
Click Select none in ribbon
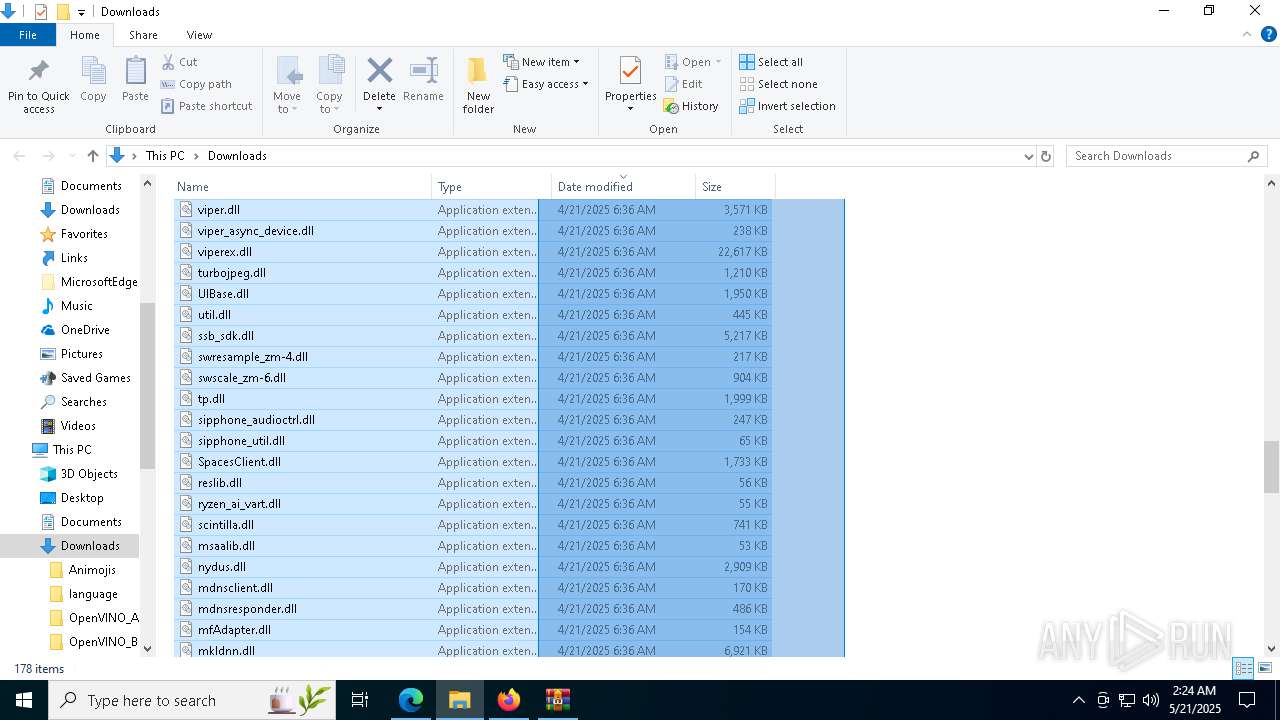(x=778, y=84)
